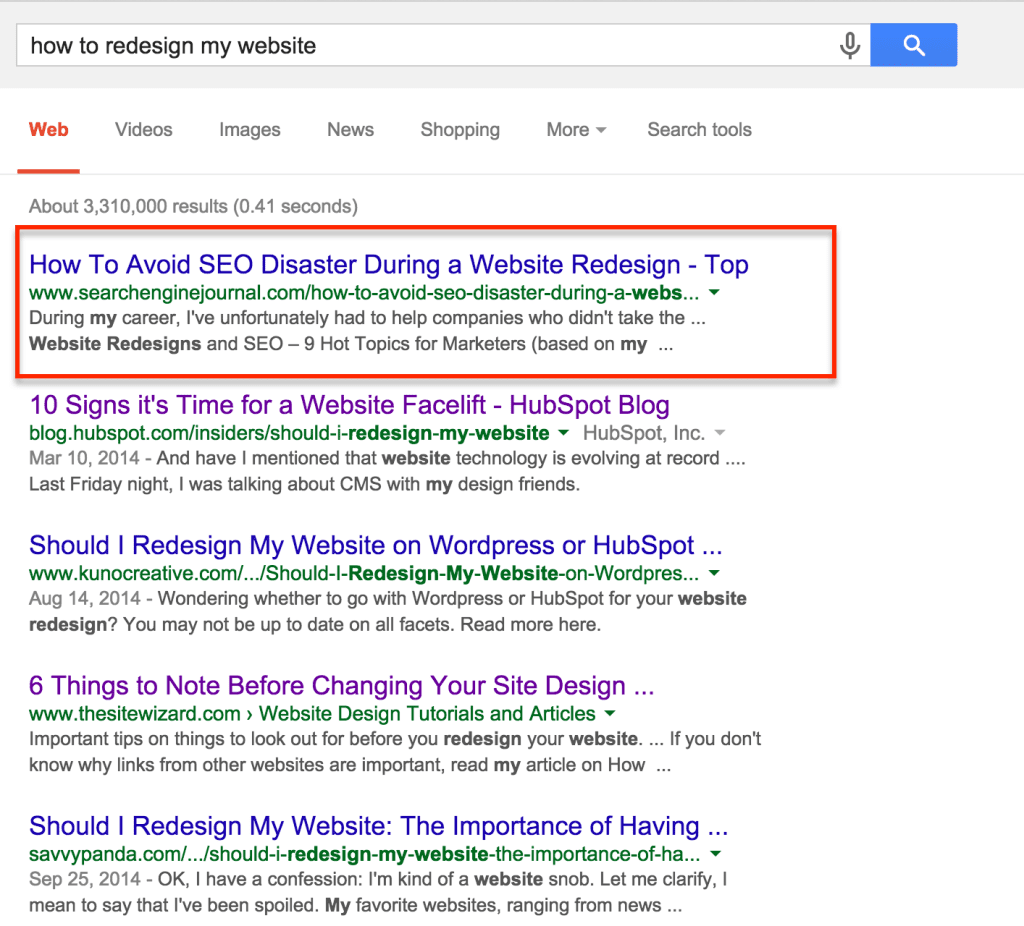Click the microphone voice search icon
1024x926 pixels.
(850, 45)
